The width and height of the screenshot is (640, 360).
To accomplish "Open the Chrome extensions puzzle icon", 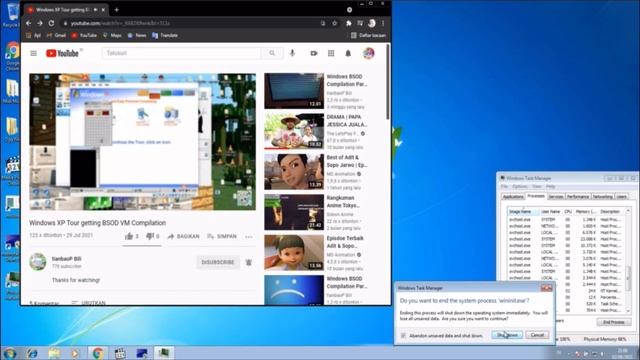I will pyautogui.click(x=348, y=23).
